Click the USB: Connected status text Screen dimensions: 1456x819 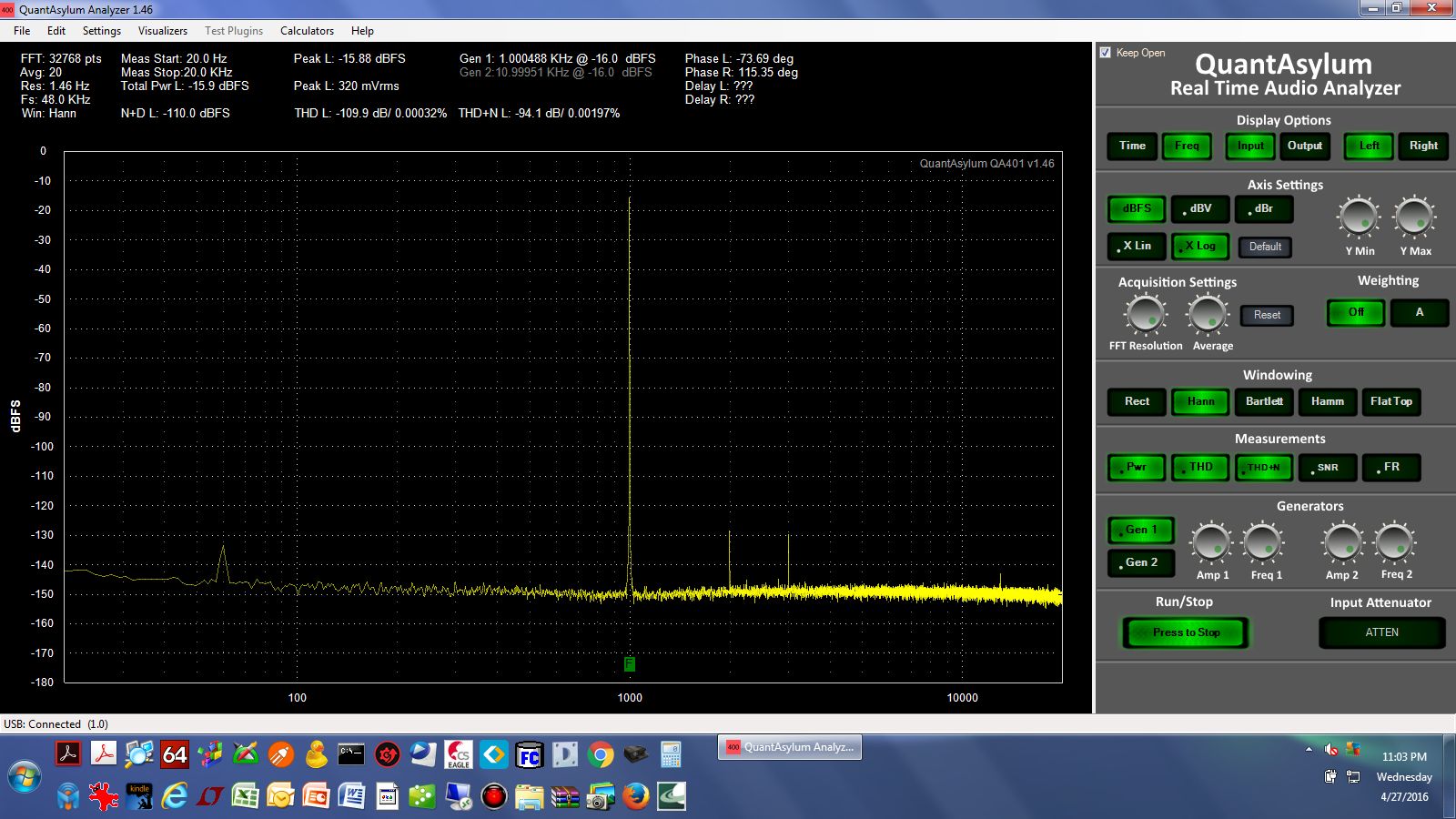56,724
